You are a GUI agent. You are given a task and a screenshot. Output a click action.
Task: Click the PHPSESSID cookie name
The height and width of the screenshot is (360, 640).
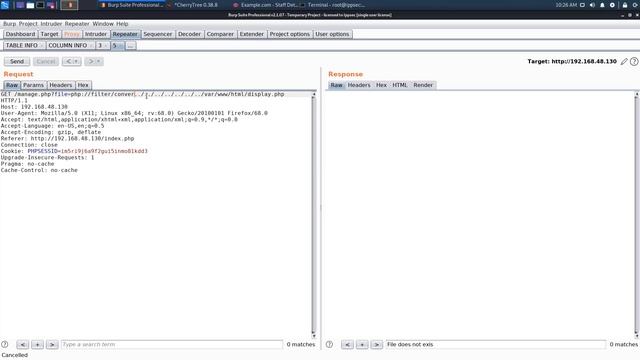tap(42, 151)
